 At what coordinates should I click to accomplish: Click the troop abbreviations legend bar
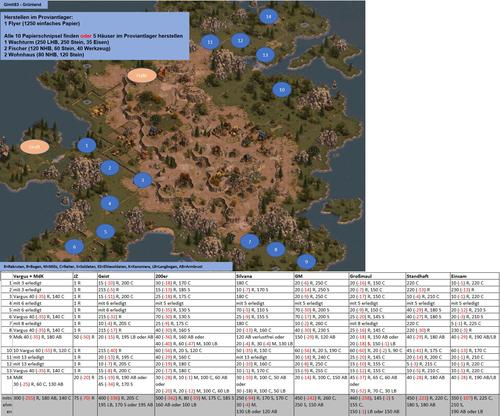tap(116, 266)
